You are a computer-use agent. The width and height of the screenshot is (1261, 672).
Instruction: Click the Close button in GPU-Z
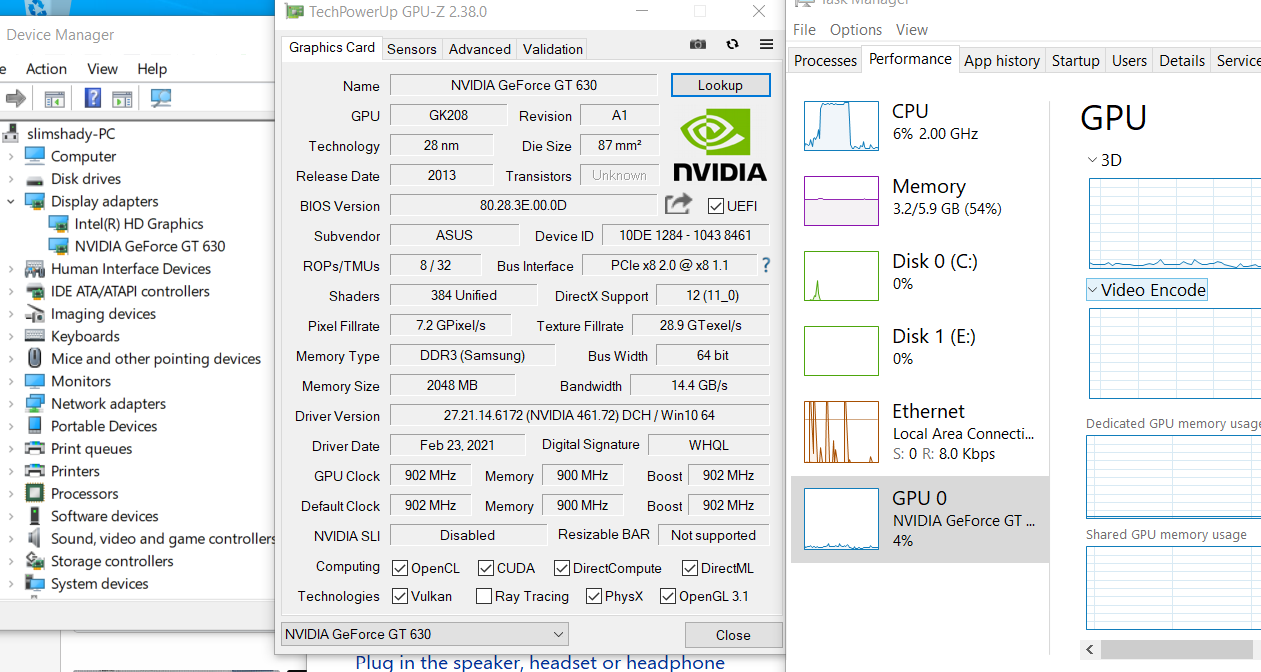coord(733,634)
